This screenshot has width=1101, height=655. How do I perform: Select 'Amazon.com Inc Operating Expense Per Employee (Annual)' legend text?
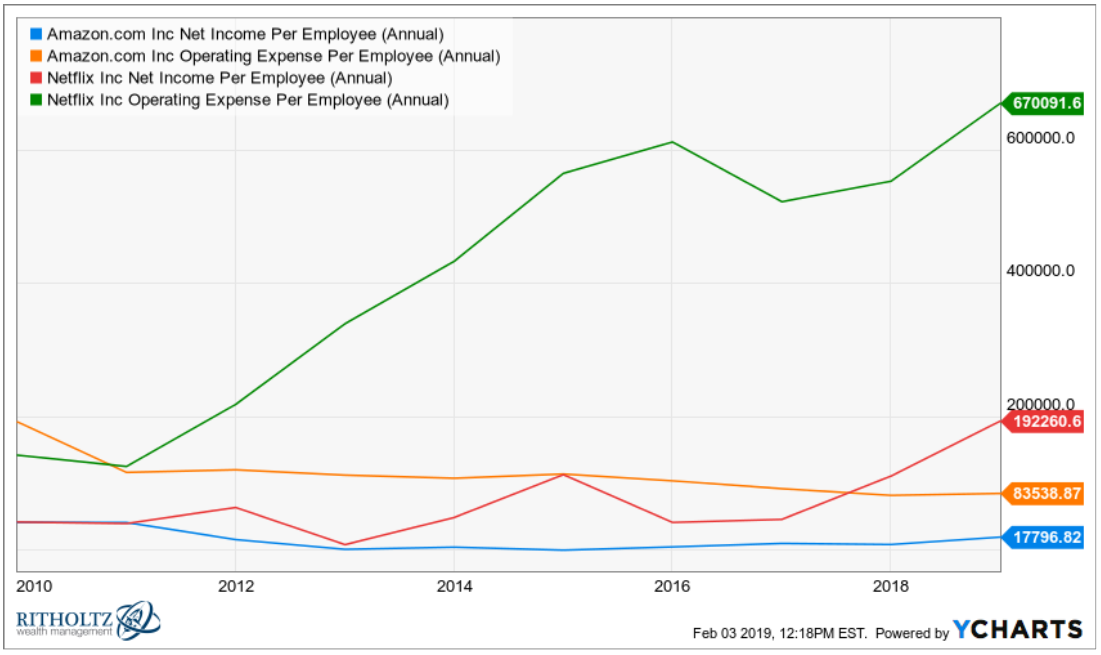point(273,56)
